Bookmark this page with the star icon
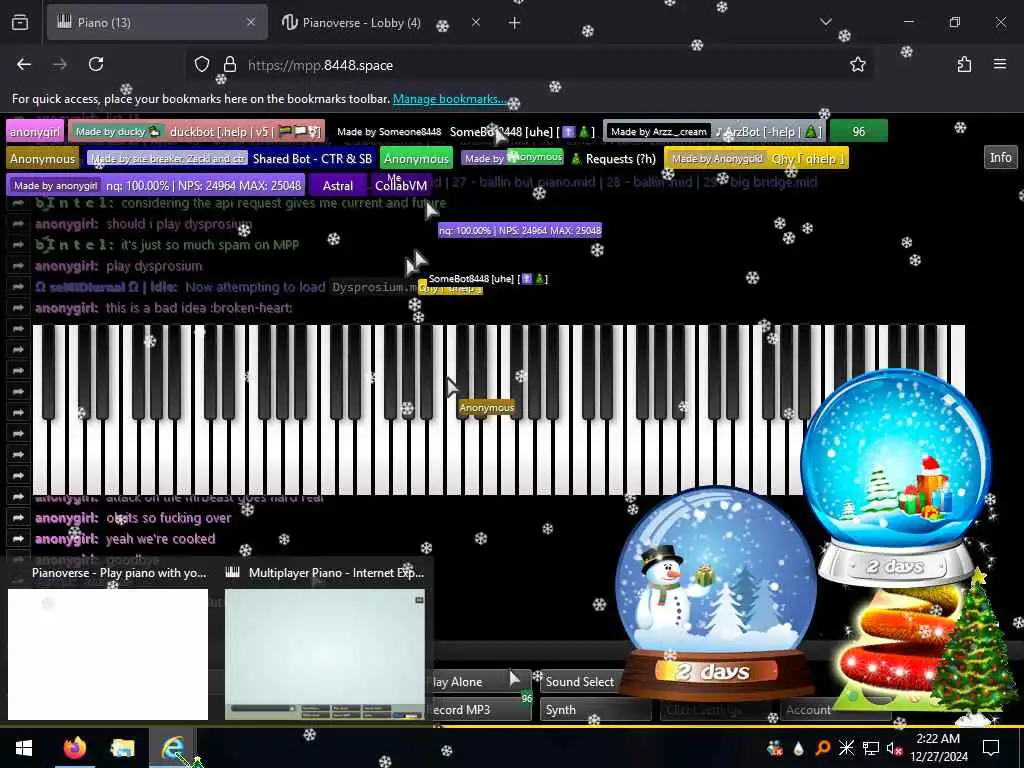The image size is (1024, 768). (857, 65)
